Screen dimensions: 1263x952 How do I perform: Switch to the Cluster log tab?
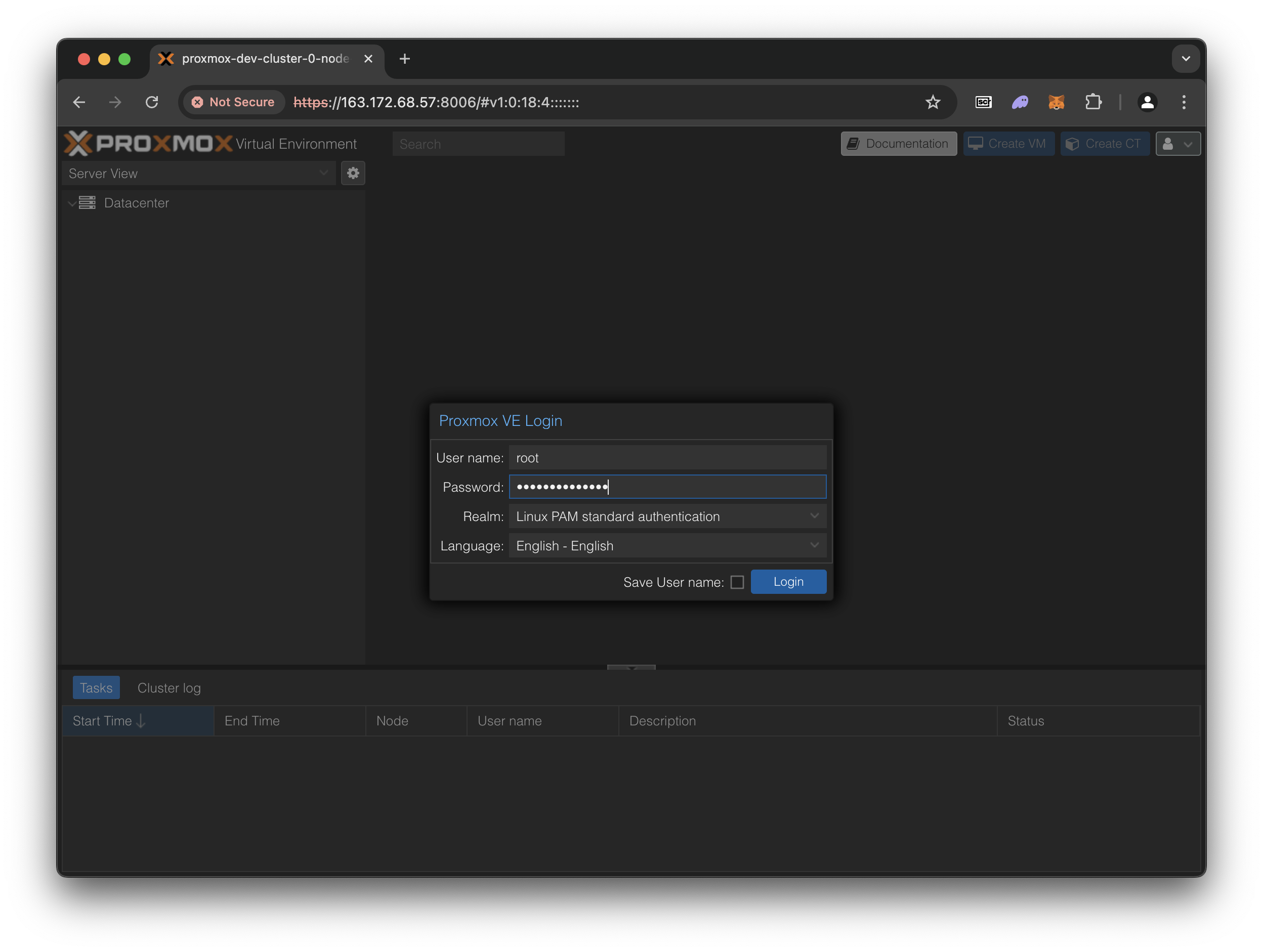click(169, 688)
